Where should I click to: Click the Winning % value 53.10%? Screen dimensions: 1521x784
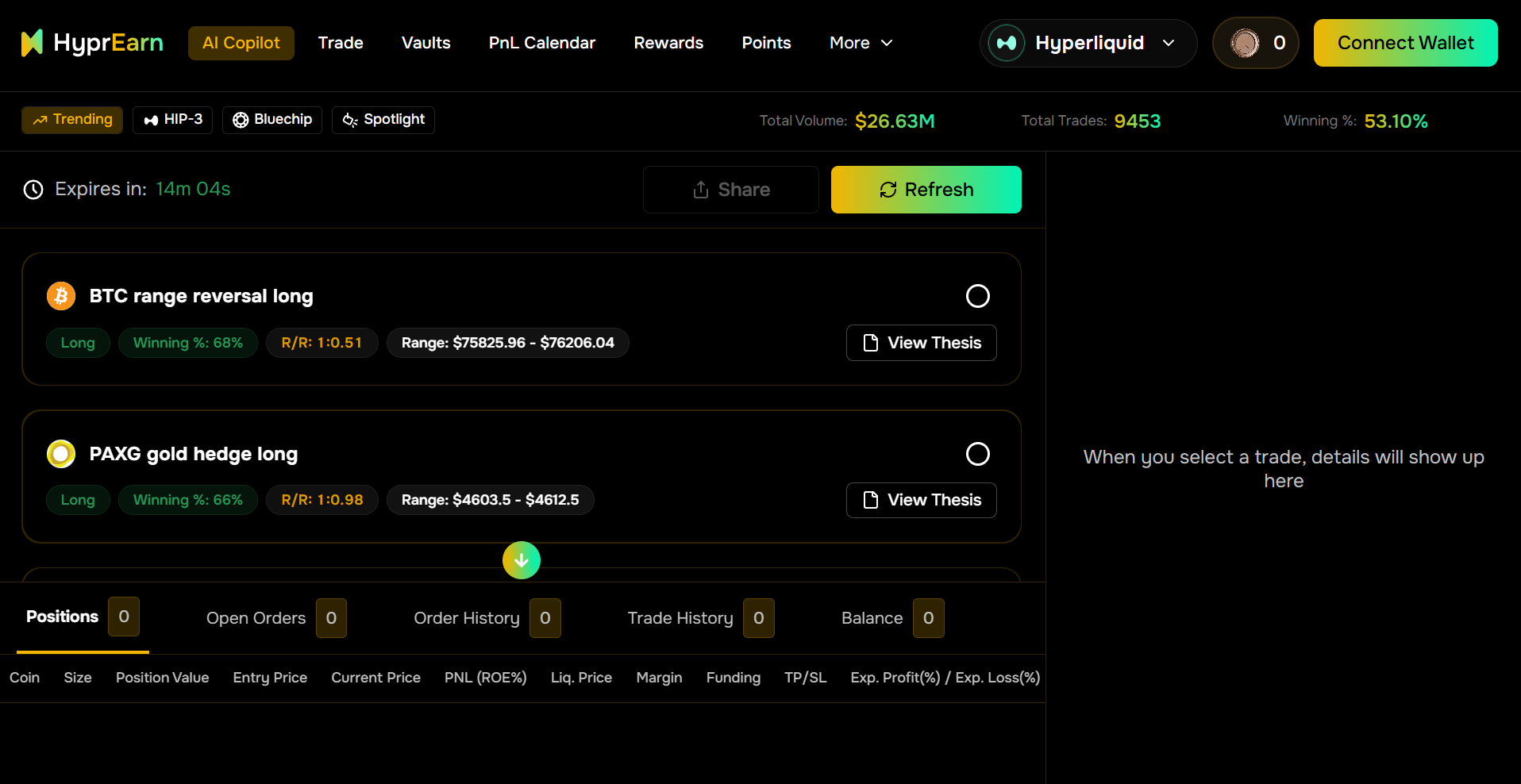tap(1396, 121)
